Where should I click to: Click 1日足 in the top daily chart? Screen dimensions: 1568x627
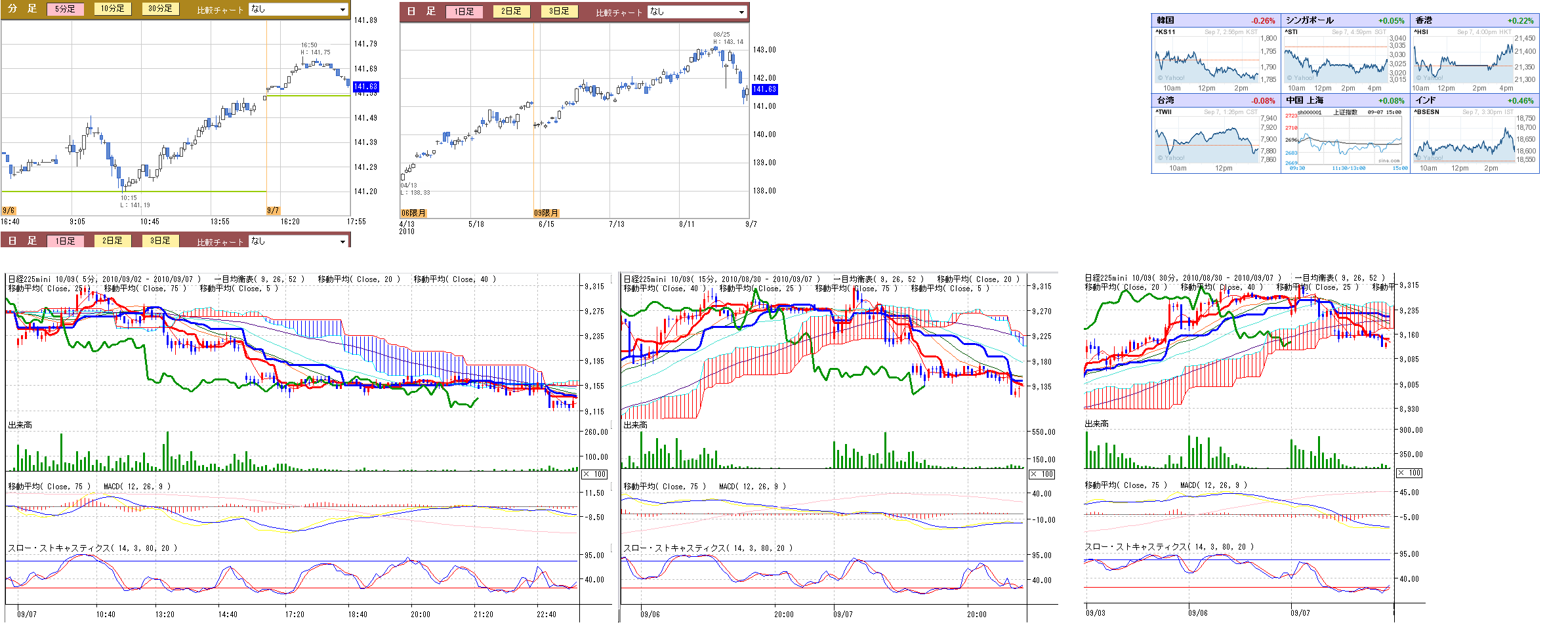pyautogui.click(x=464, y=12)
